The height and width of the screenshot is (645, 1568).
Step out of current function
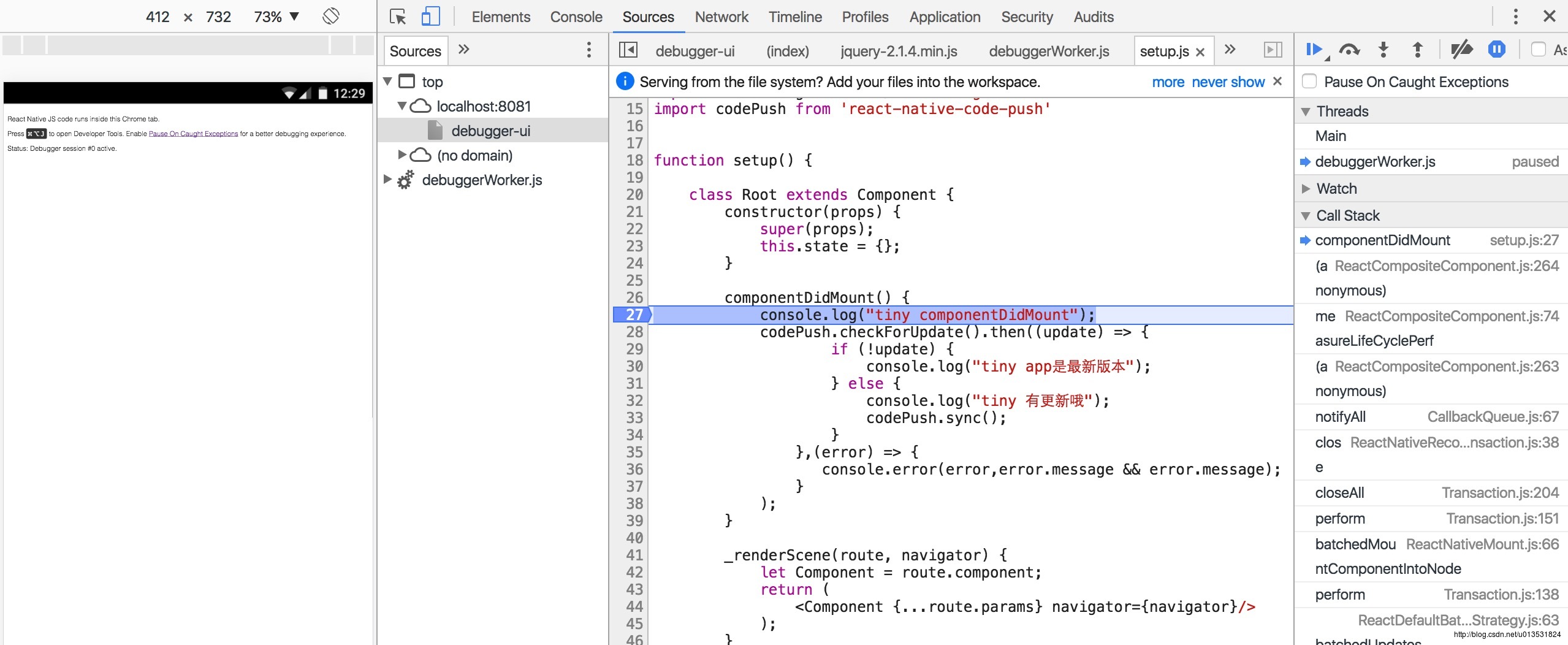click(1418, 50)
